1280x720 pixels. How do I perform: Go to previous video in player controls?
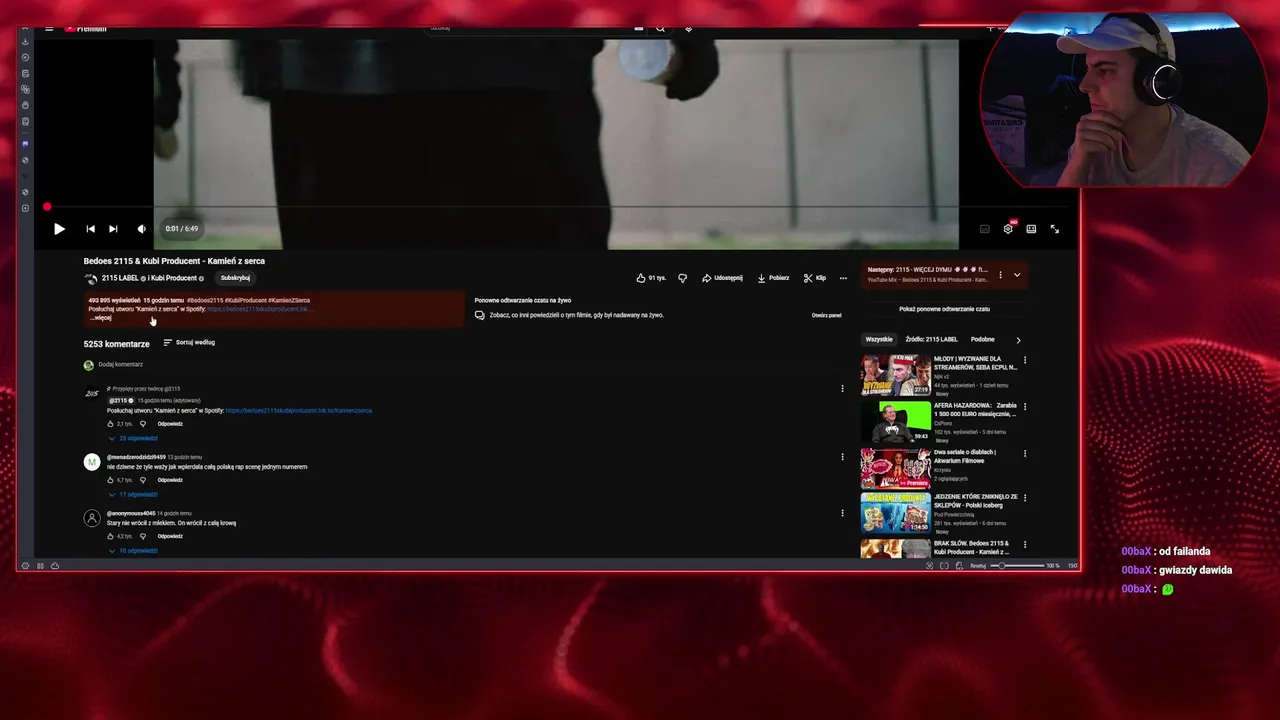click(90, 229)
